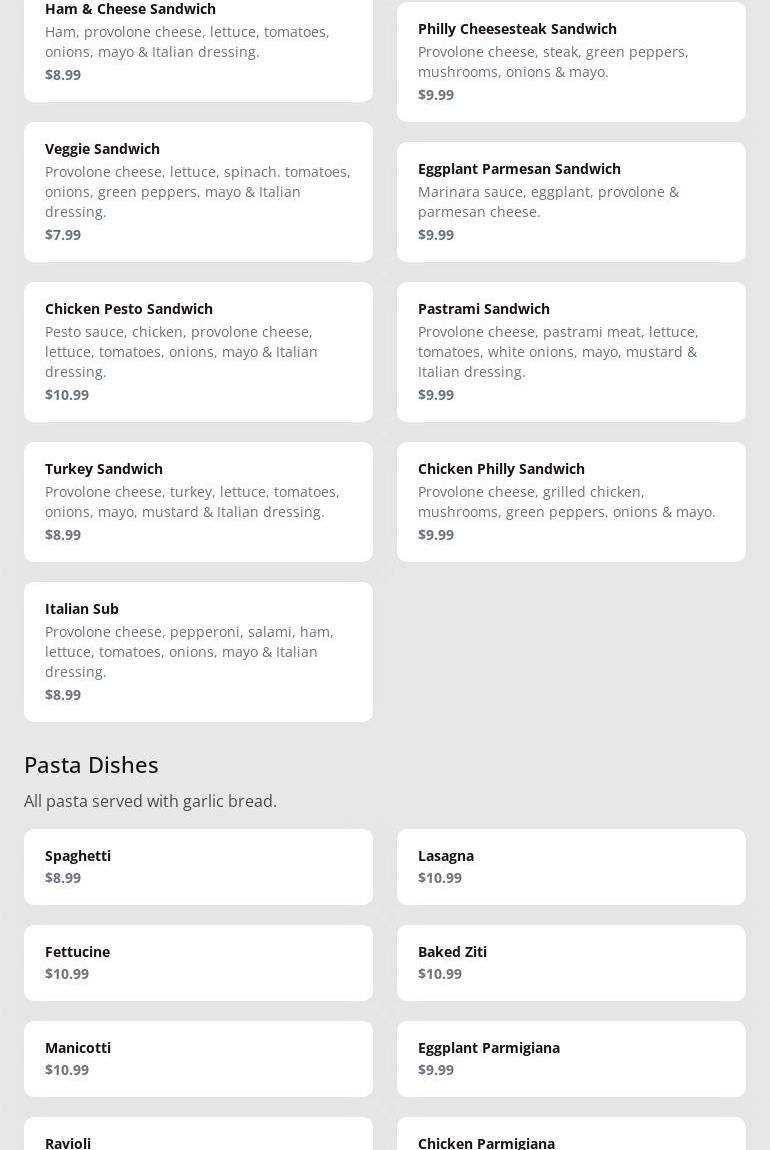Select the Philly Cheesesteak Sandwich card
Viewport: 770px width, 1150px height.
[571, 62]
